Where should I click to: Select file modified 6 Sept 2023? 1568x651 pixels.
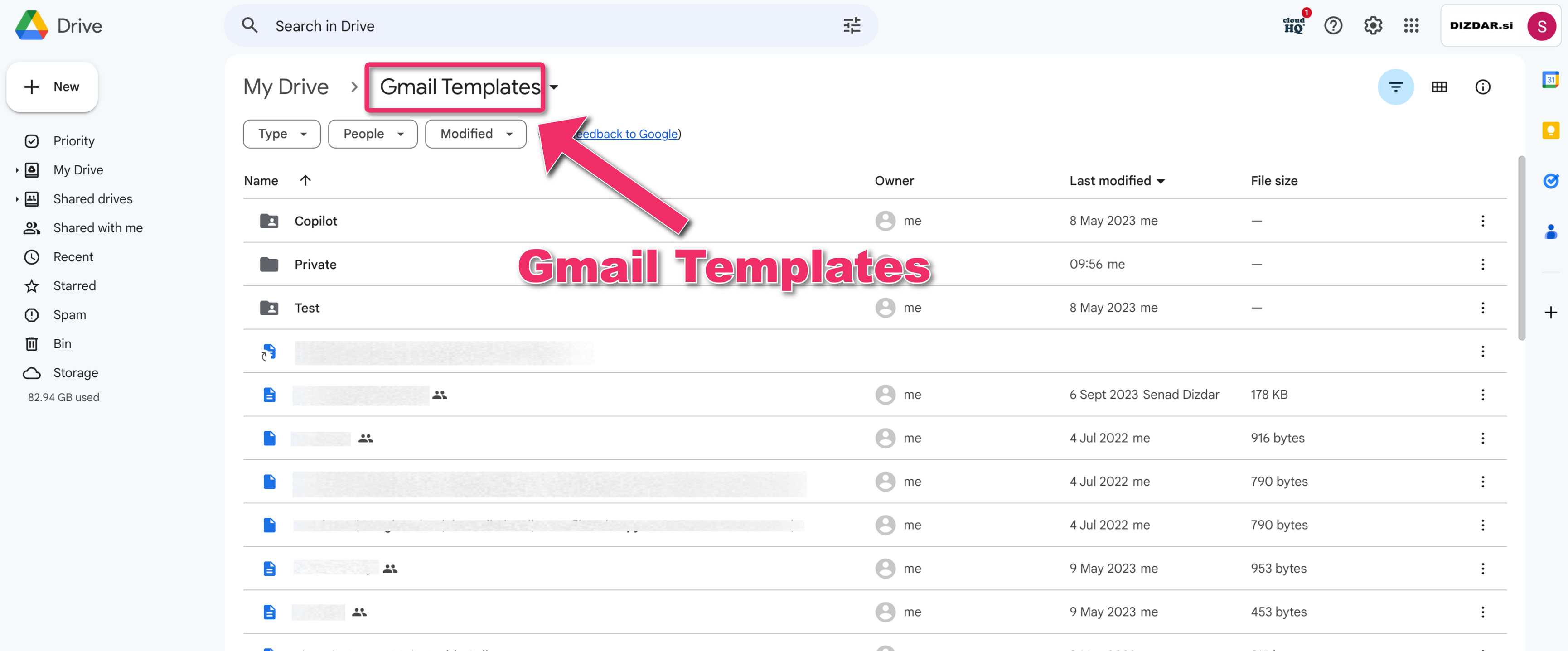click(x=875, y=395)
